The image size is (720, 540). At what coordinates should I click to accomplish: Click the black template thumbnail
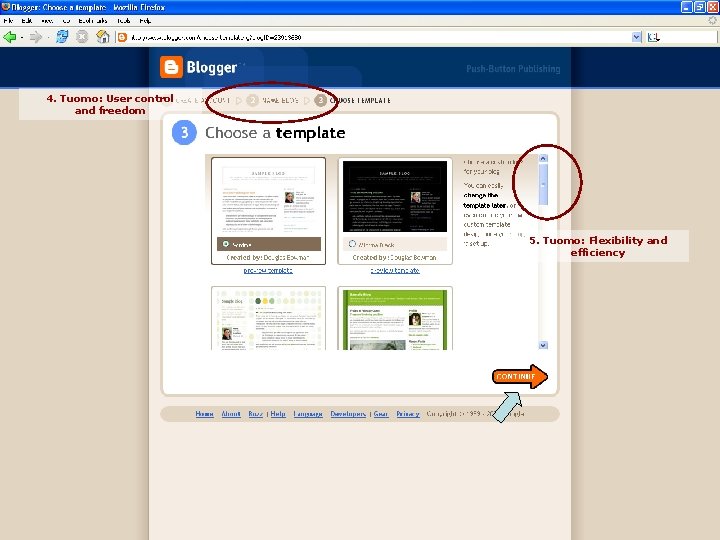[x=395, y=197]
